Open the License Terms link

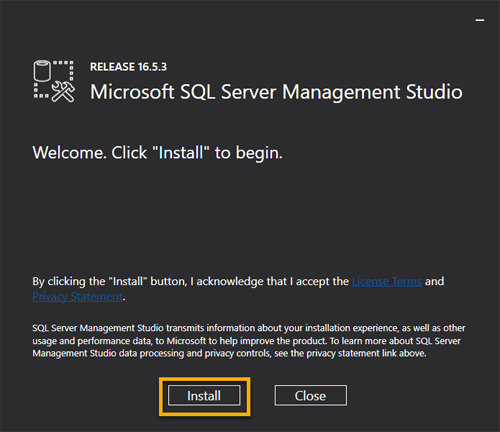coord(387,281)
